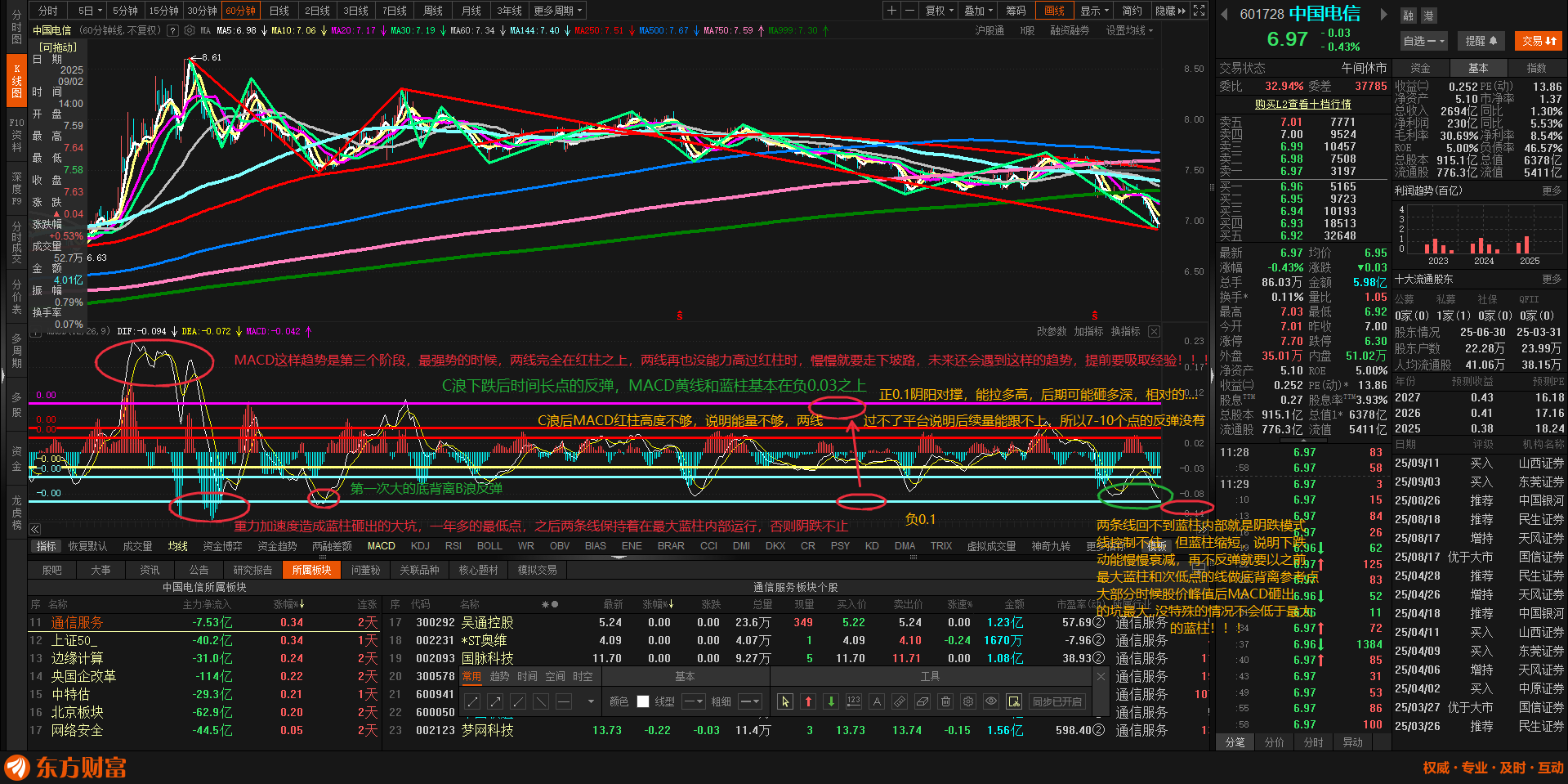Click 更多 next to 十大流通股东
Viewport: 1568px width, 784px height.
click(x=1552, y=279)
